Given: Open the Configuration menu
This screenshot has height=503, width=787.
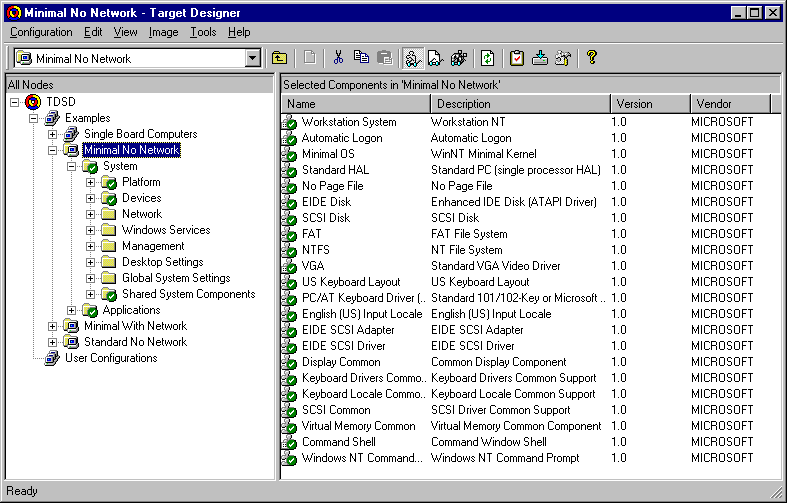Looking at the screenshot, I should [41, 32].
